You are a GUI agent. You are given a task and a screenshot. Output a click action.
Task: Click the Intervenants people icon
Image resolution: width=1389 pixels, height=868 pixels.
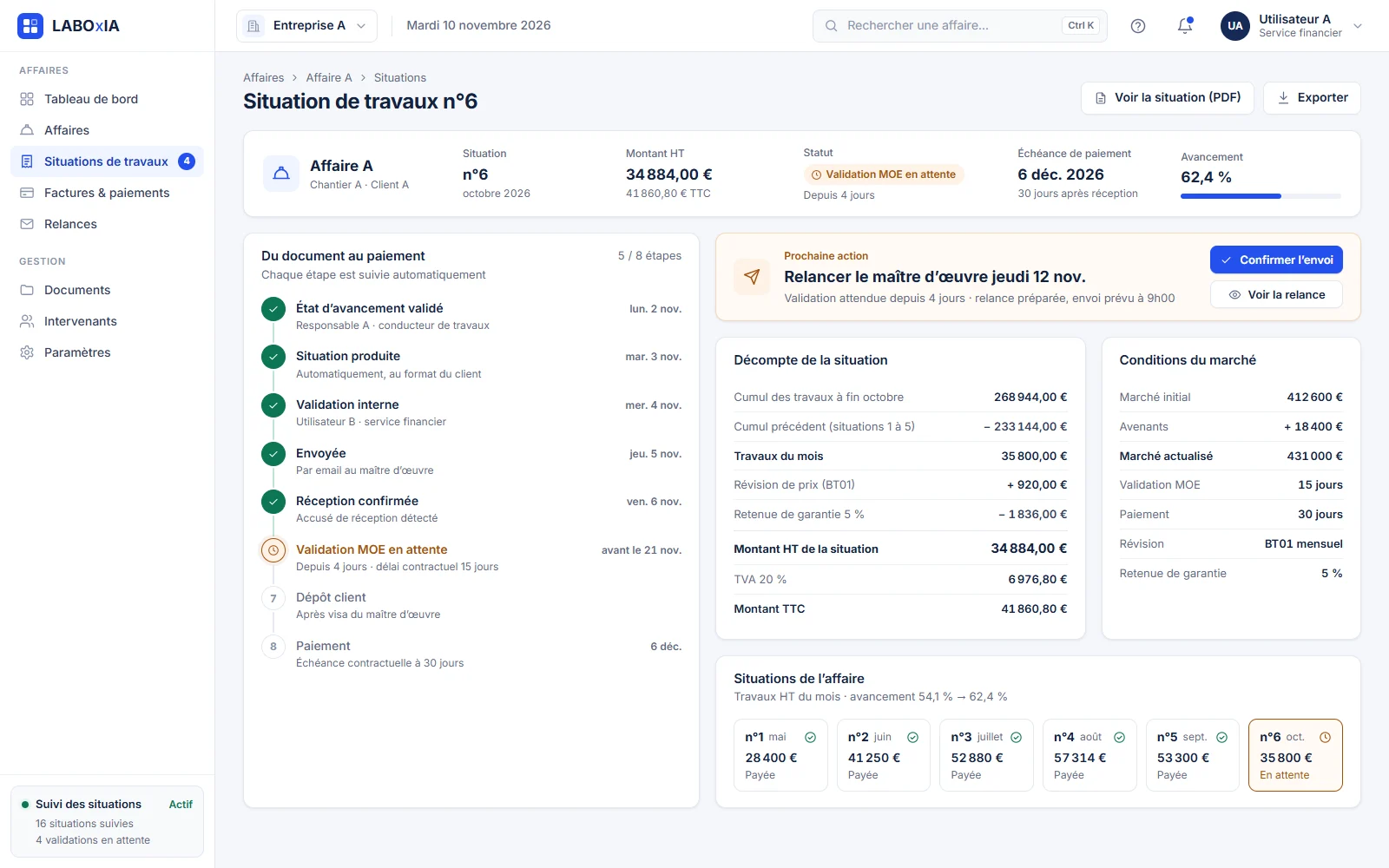[x=27, y=321]
